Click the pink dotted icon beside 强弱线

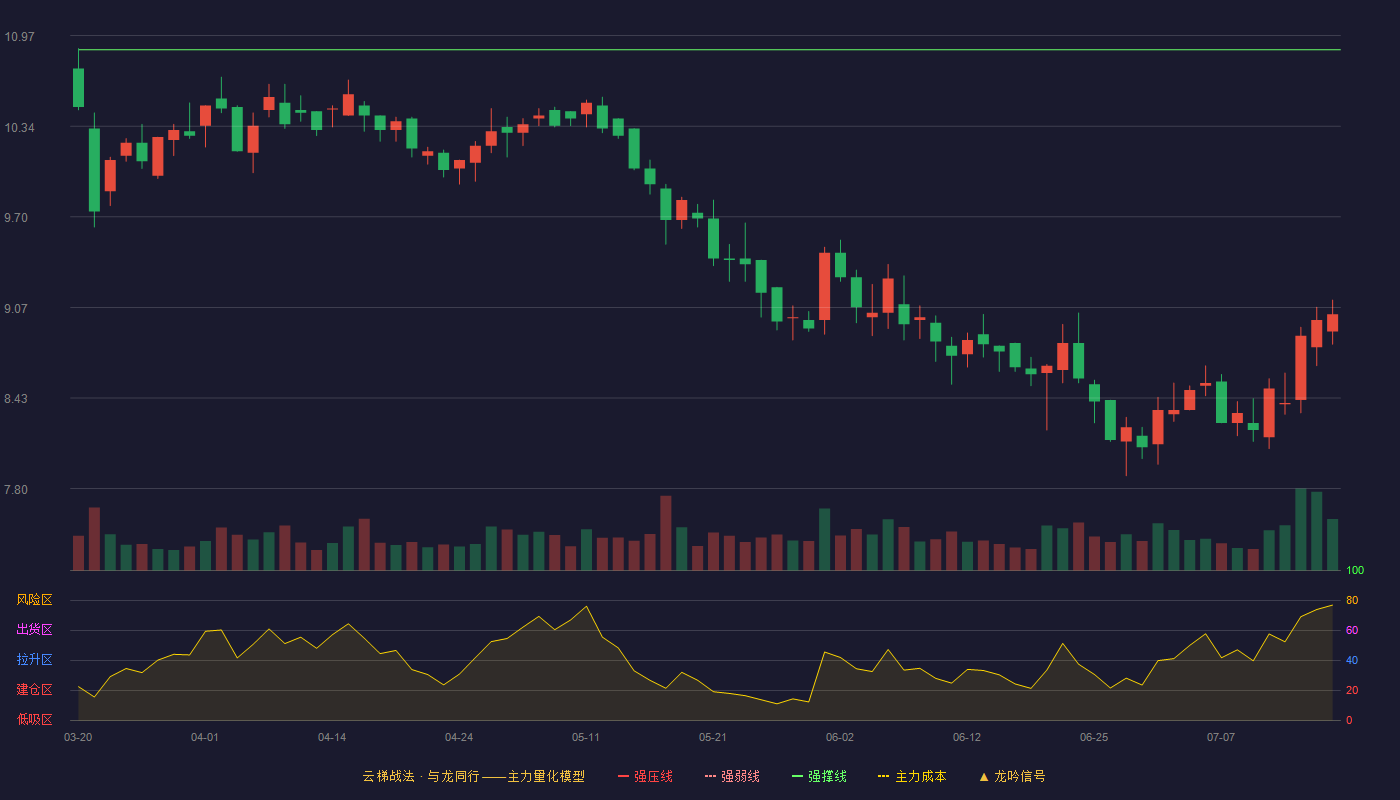pos(710,776)
